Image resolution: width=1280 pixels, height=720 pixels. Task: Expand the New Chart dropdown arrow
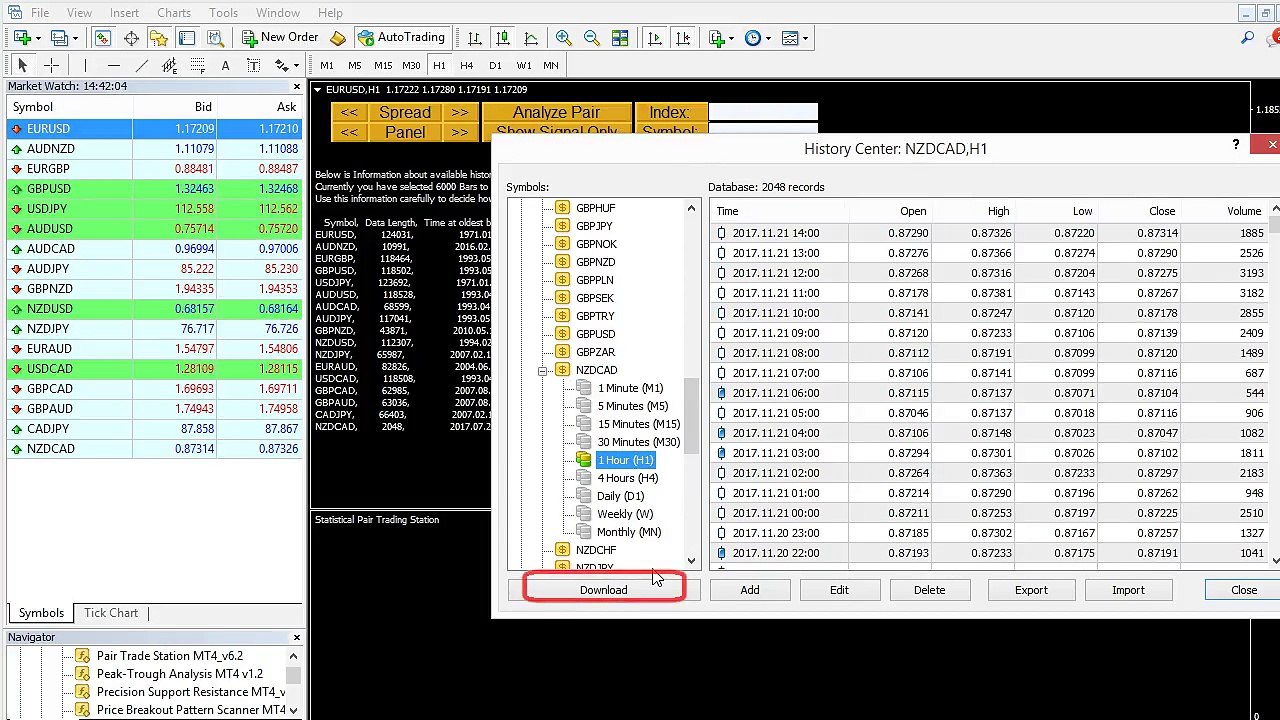point(37,39)
